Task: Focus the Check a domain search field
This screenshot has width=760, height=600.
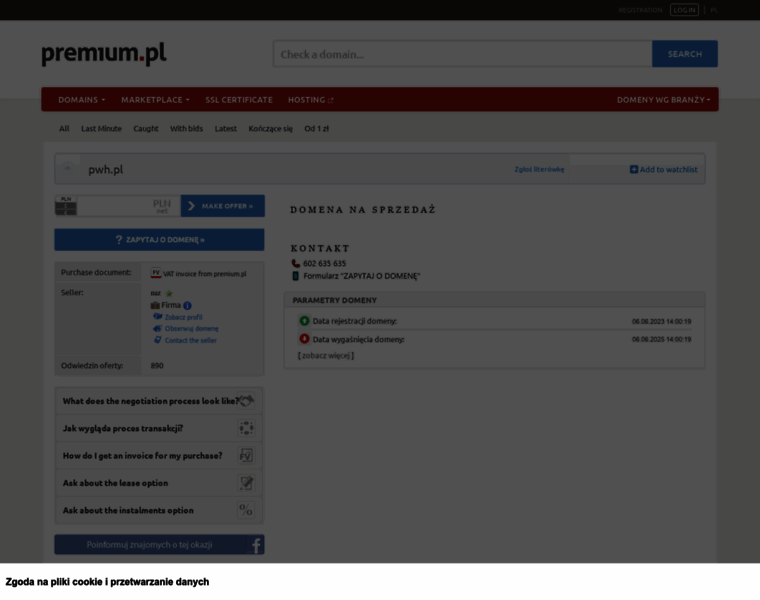Action: tap(462, 54)
